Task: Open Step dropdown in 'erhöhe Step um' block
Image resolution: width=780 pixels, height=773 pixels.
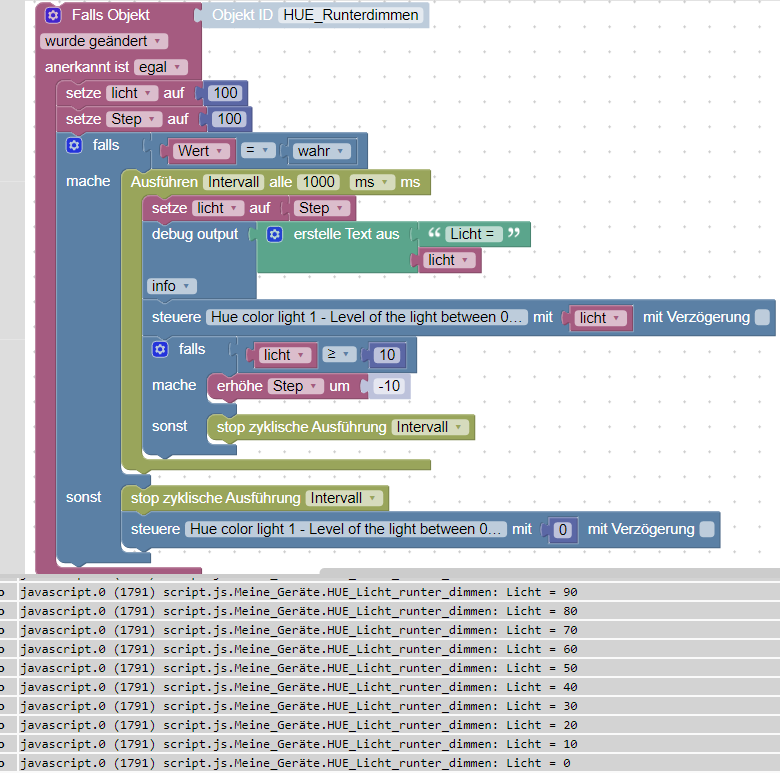Action: click(x=296, y=386)
